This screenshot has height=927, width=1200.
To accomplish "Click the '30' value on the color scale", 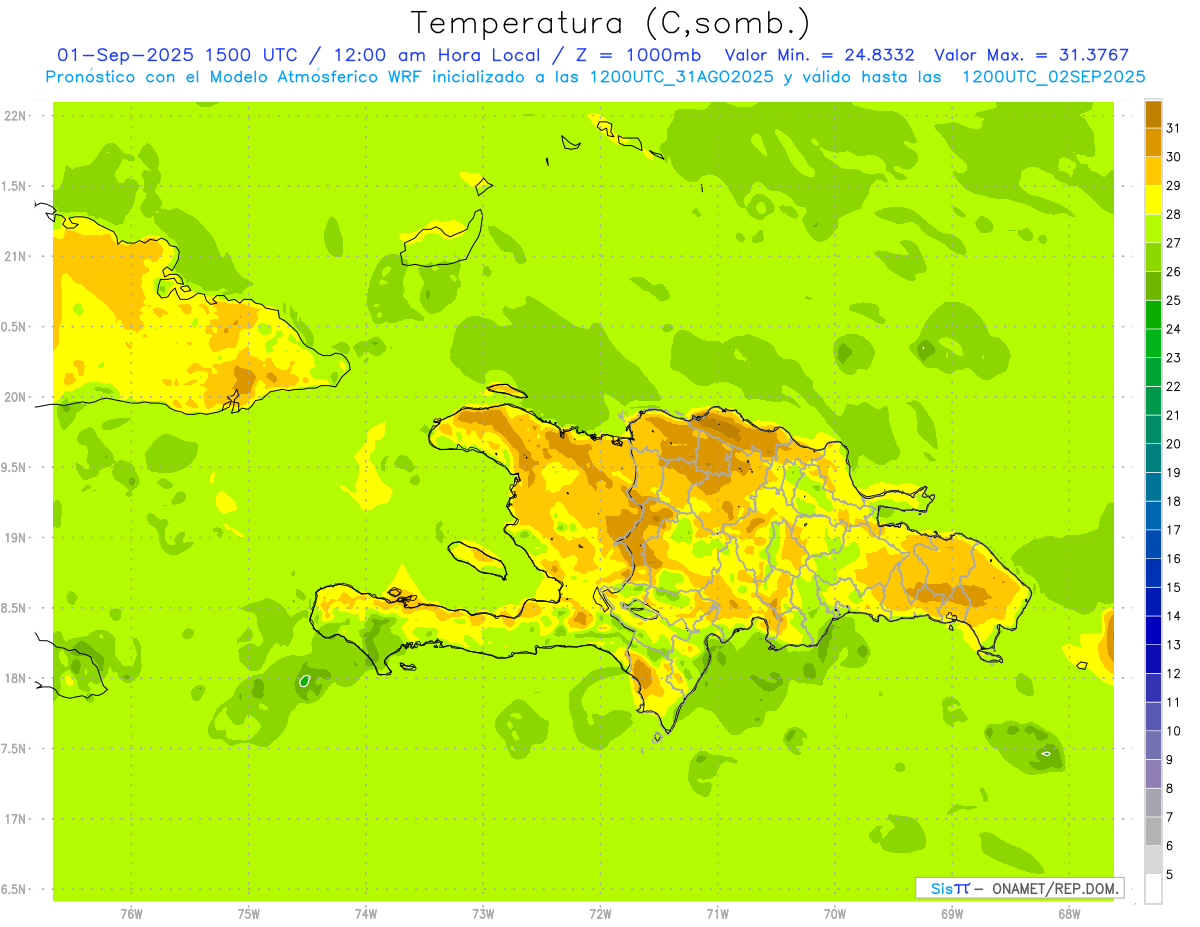I will pos(1173,157).
